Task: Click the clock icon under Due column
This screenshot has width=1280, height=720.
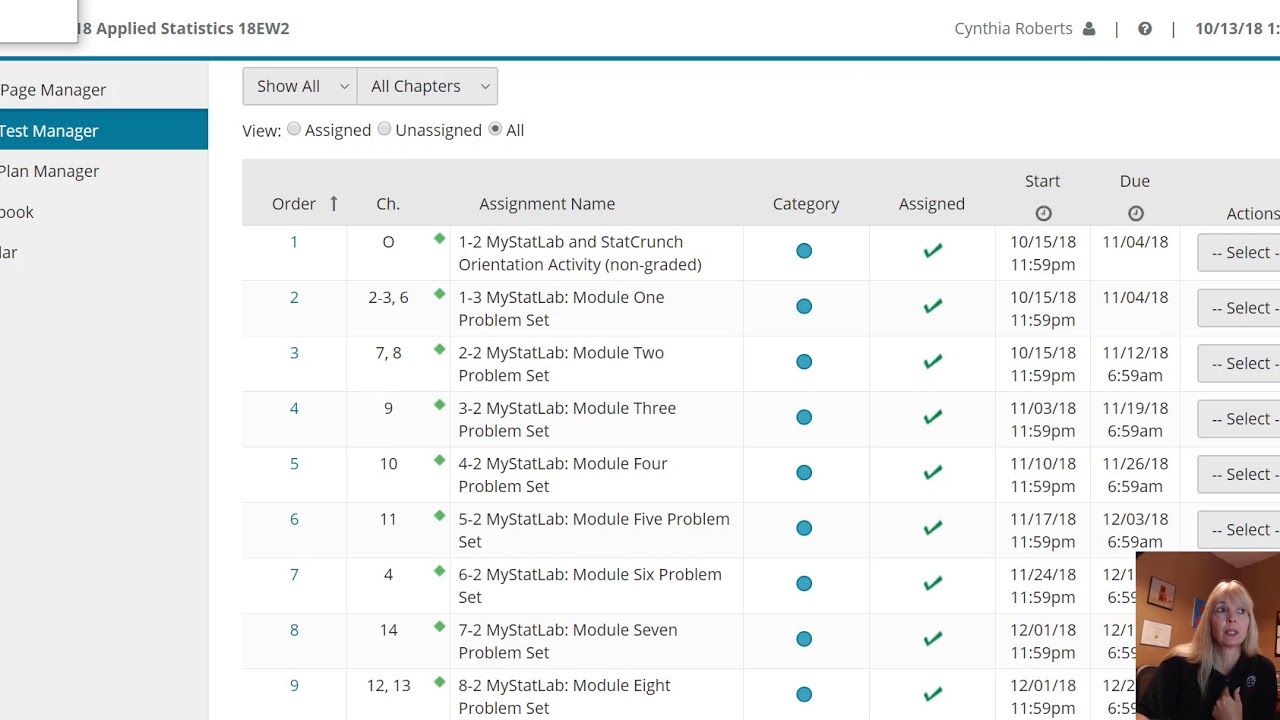Action: point(1135,213)
